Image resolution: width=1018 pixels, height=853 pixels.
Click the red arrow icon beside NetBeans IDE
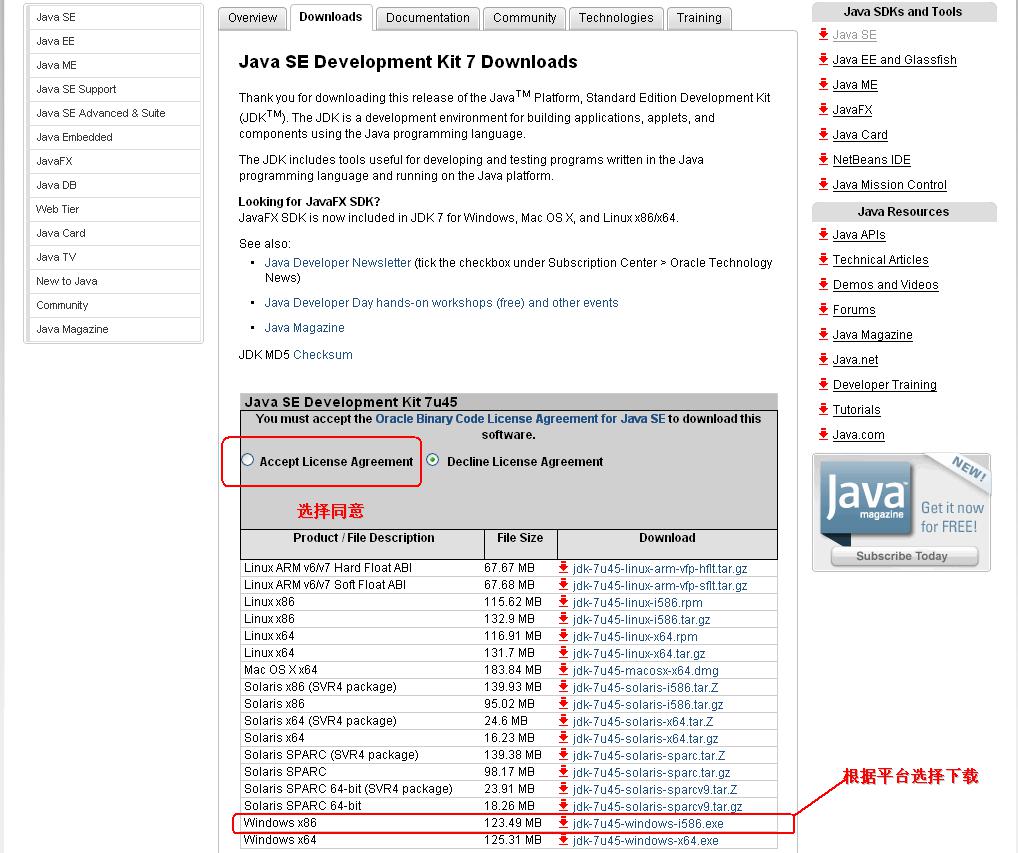click(823, 159)
